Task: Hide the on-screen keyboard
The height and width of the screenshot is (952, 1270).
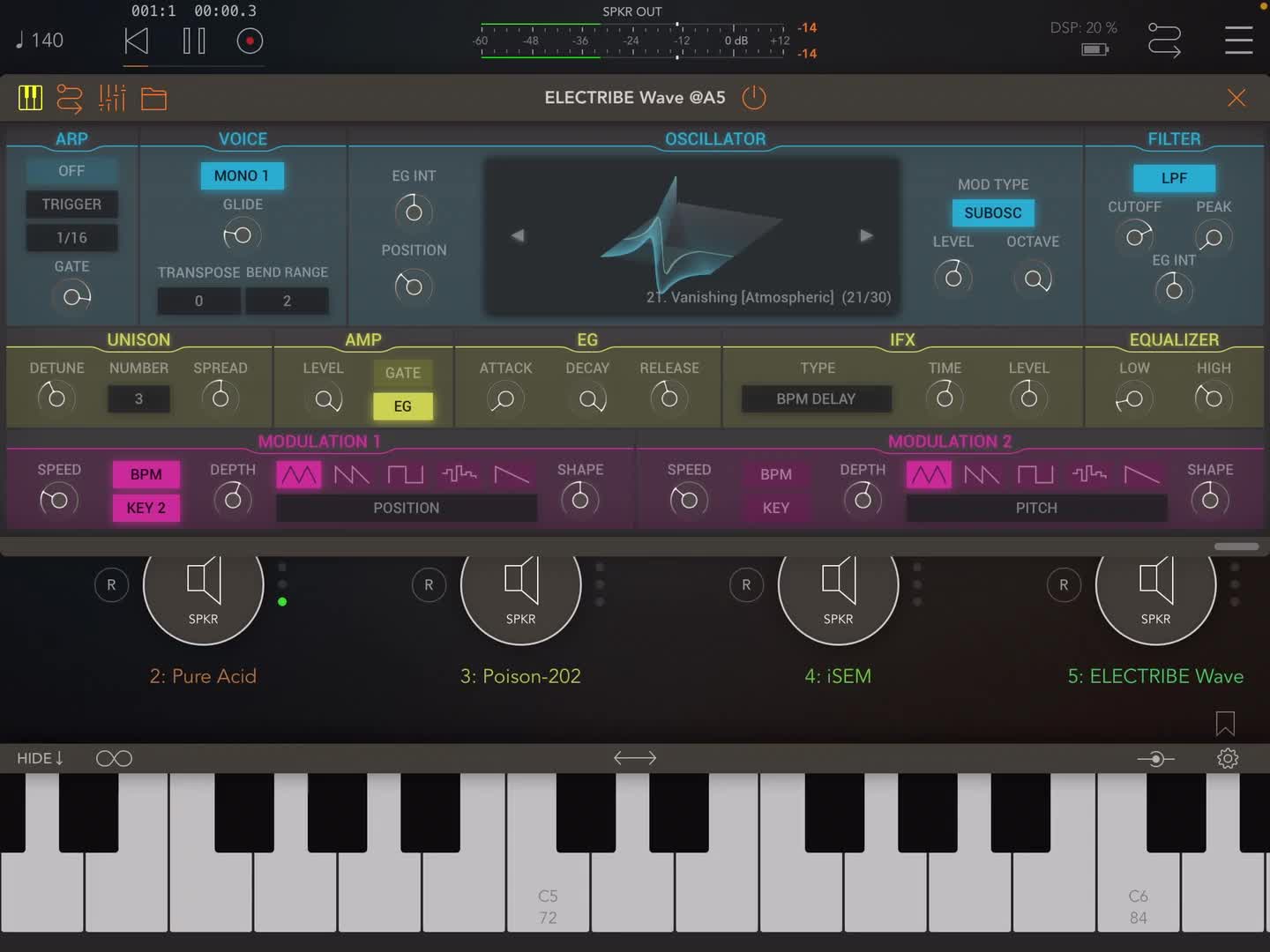Action: coord(40,758)
